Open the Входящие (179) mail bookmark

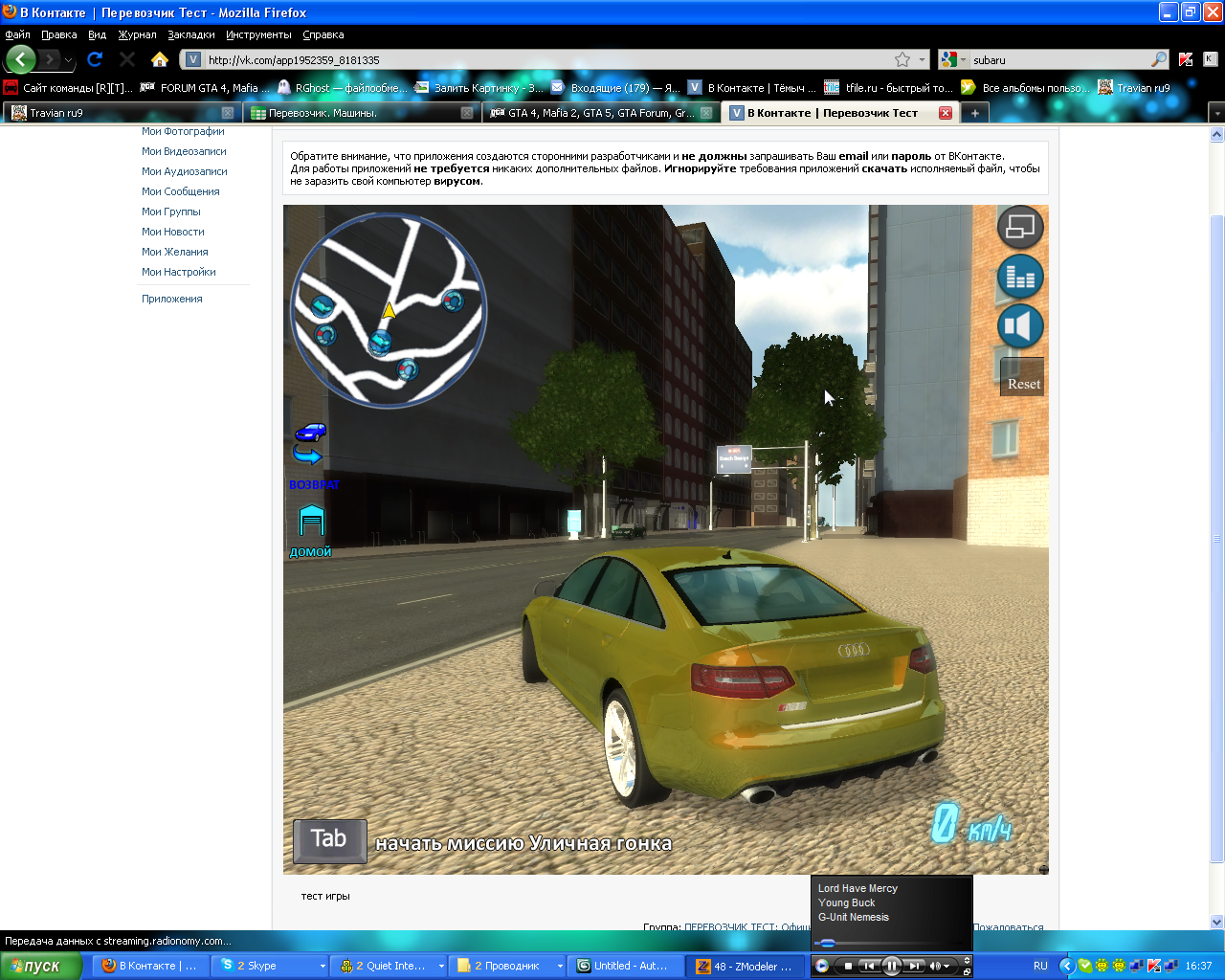pyautogui.click(x=615, y=87)
